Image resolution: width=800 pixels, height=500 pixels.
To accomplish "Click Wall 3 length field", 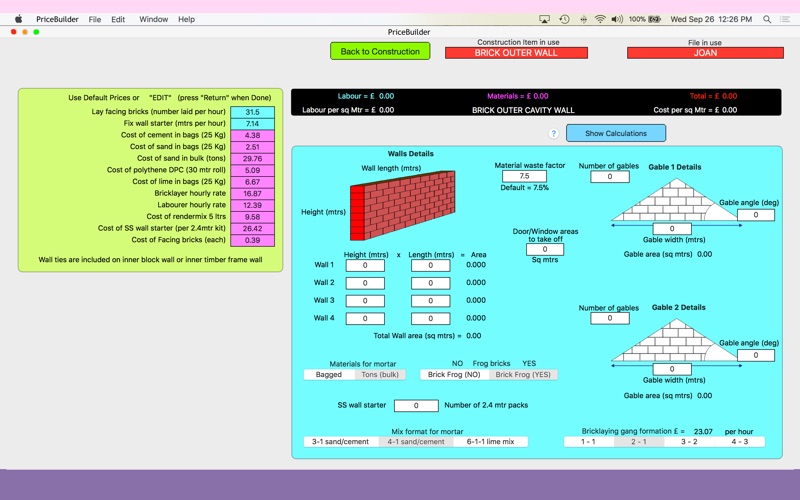I will tap(431, 301).
